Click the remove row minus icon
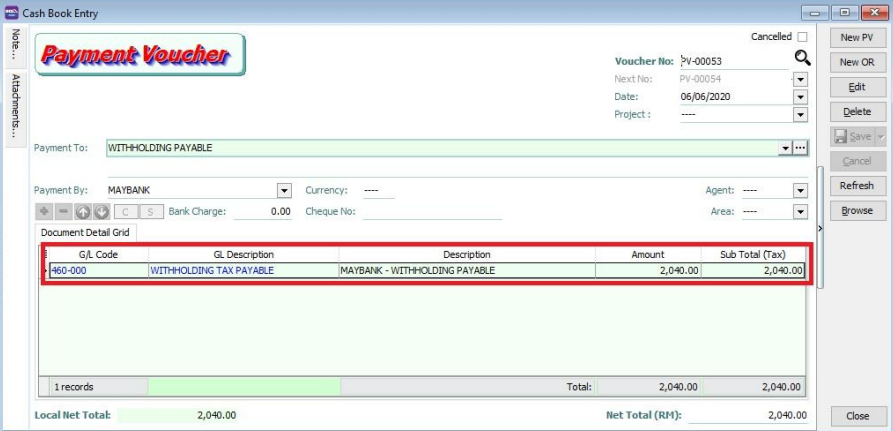The height and width of the screenshot is (431, 893). click(x=63, y=212)
